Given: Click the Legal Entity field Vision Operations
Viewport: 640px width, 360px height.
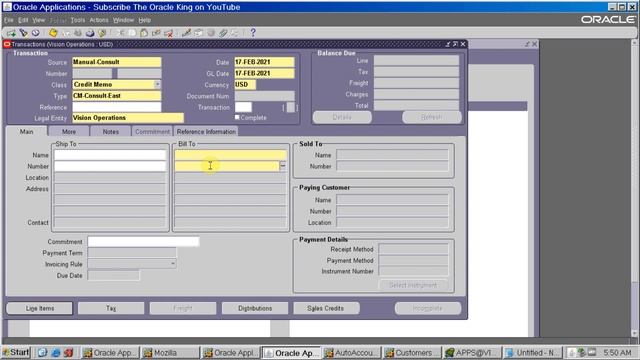Looking at the screenshot, I should [x=128, y=118].
